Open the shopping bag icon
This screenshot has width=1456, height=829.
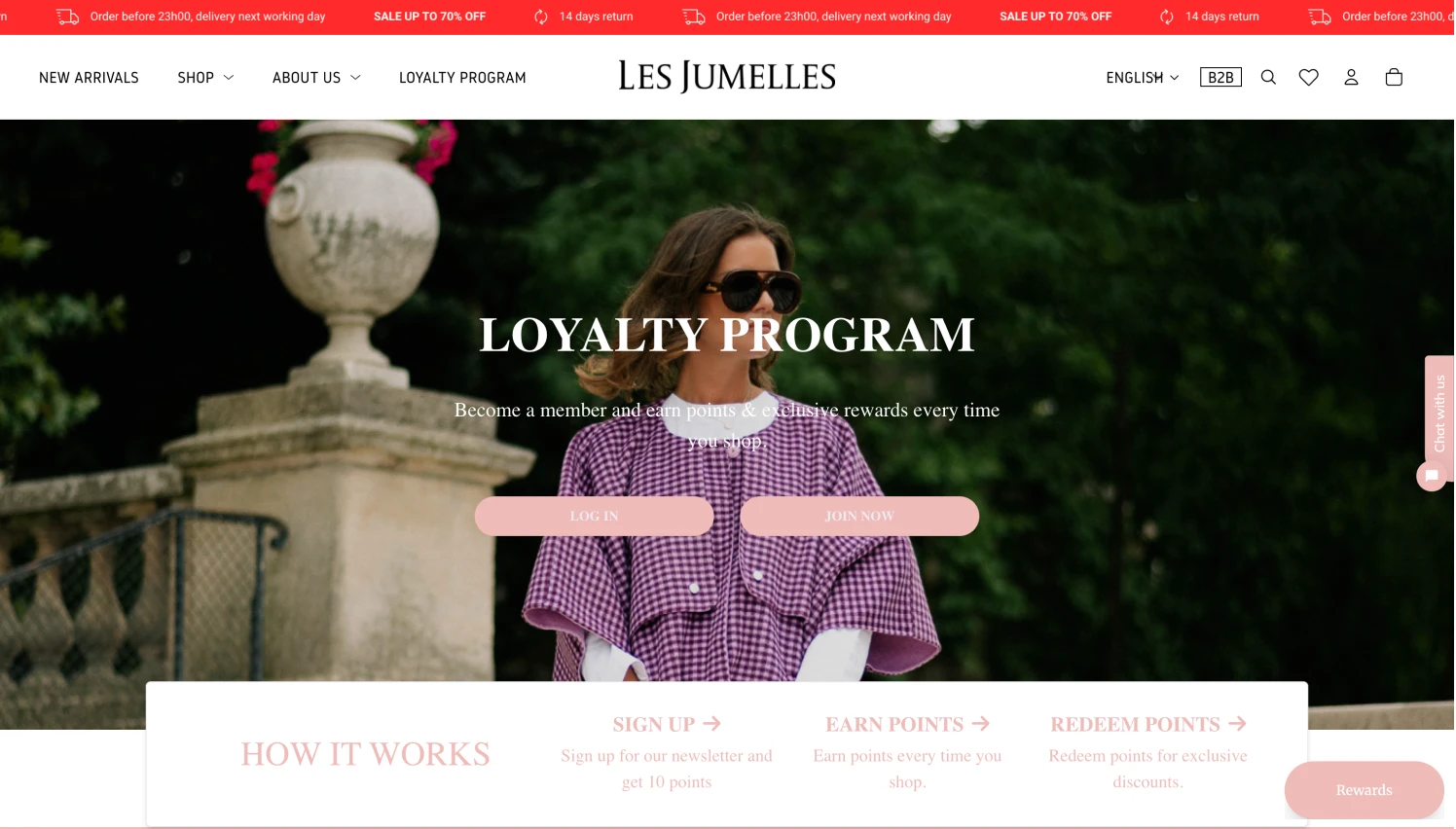(1396, 78)
